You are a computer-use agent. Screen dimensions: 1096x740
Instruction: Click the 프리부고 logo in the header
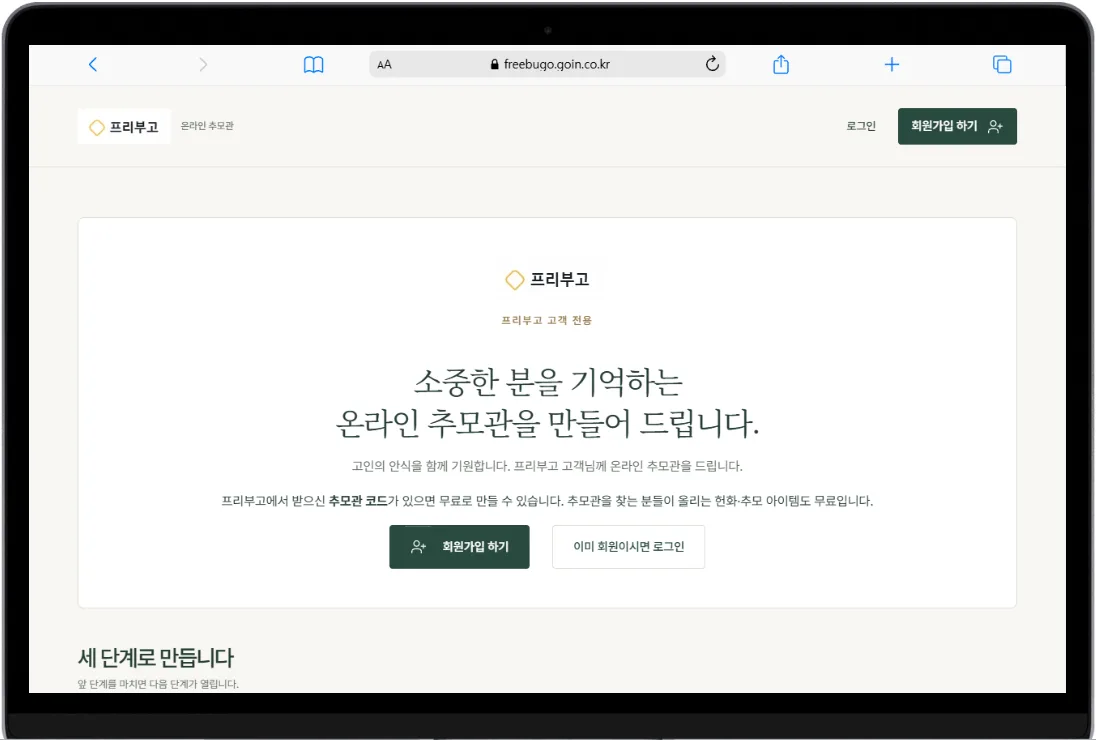click(124, 126)
